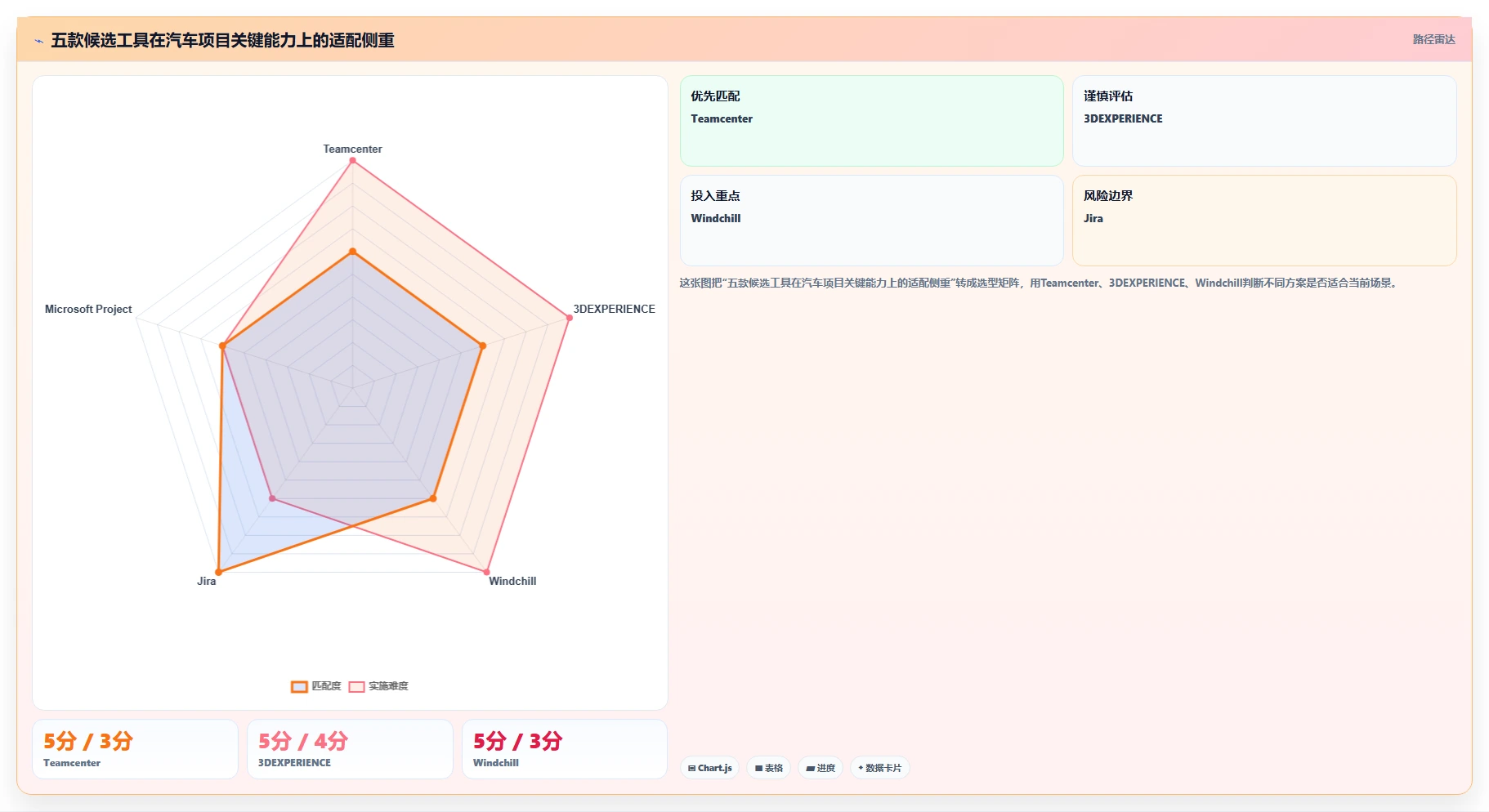Select the 5分 / 4分 3DEXPERIENCE stat card

[x=350, y=749]
